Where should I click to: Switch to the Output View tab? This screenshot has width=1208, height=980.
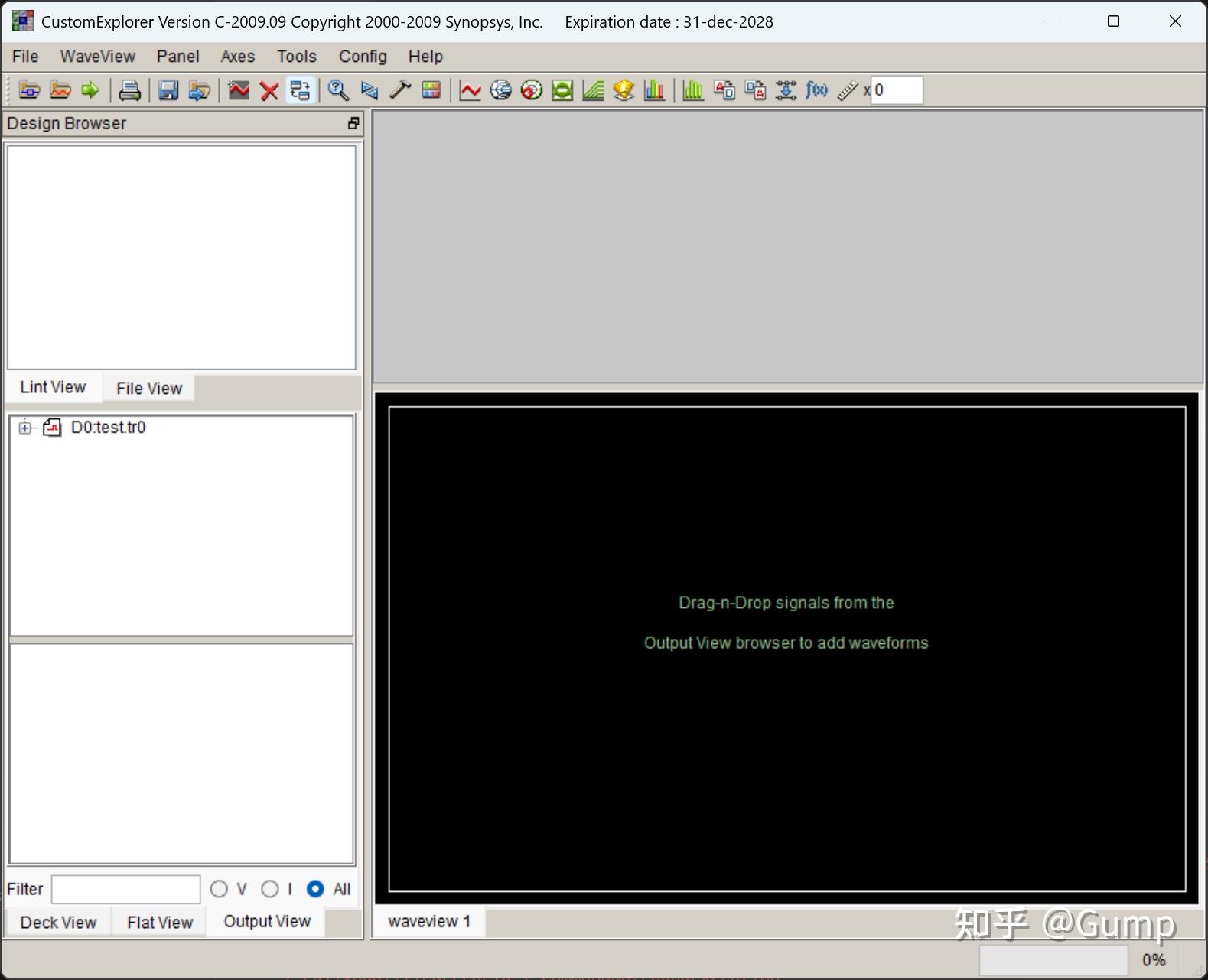point(267,921)
